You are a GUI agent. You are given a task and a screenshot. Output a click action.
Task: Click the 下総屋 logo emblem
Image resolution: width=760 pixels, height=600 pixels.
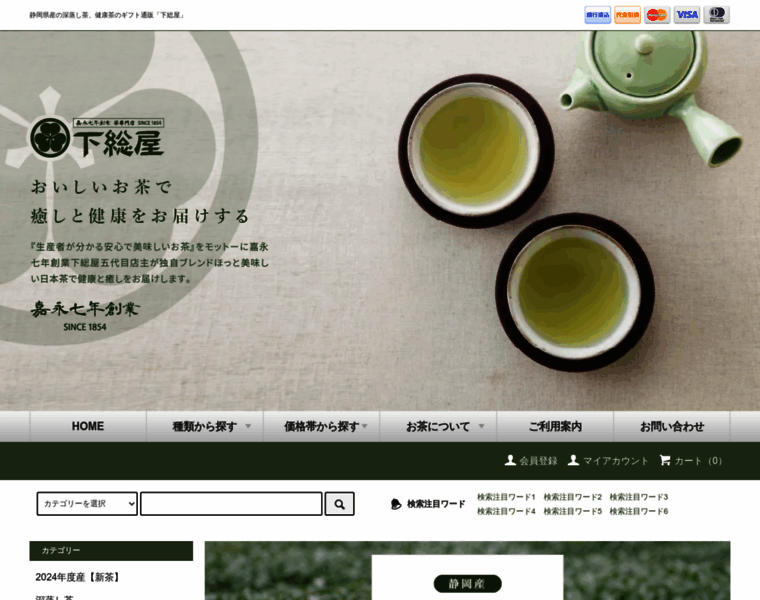click(x=50, y=138)
